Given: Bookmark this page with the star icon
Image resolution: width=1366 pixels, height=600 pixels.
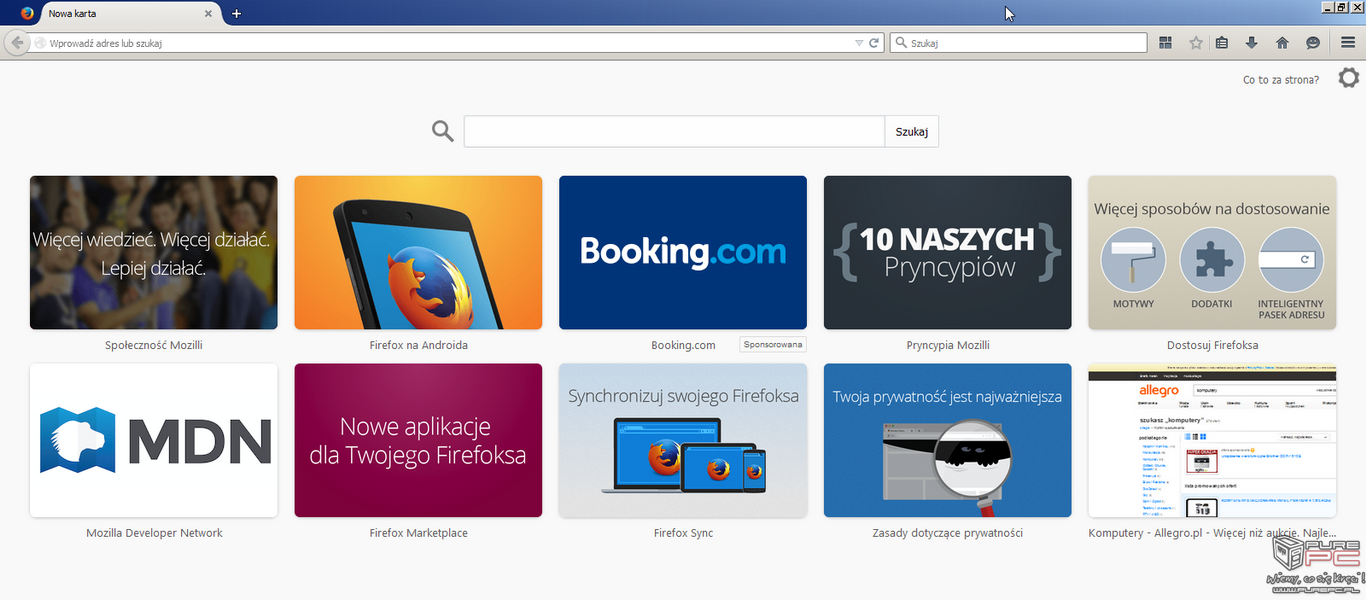Looking at the screenshot, I should point(1195,43).
